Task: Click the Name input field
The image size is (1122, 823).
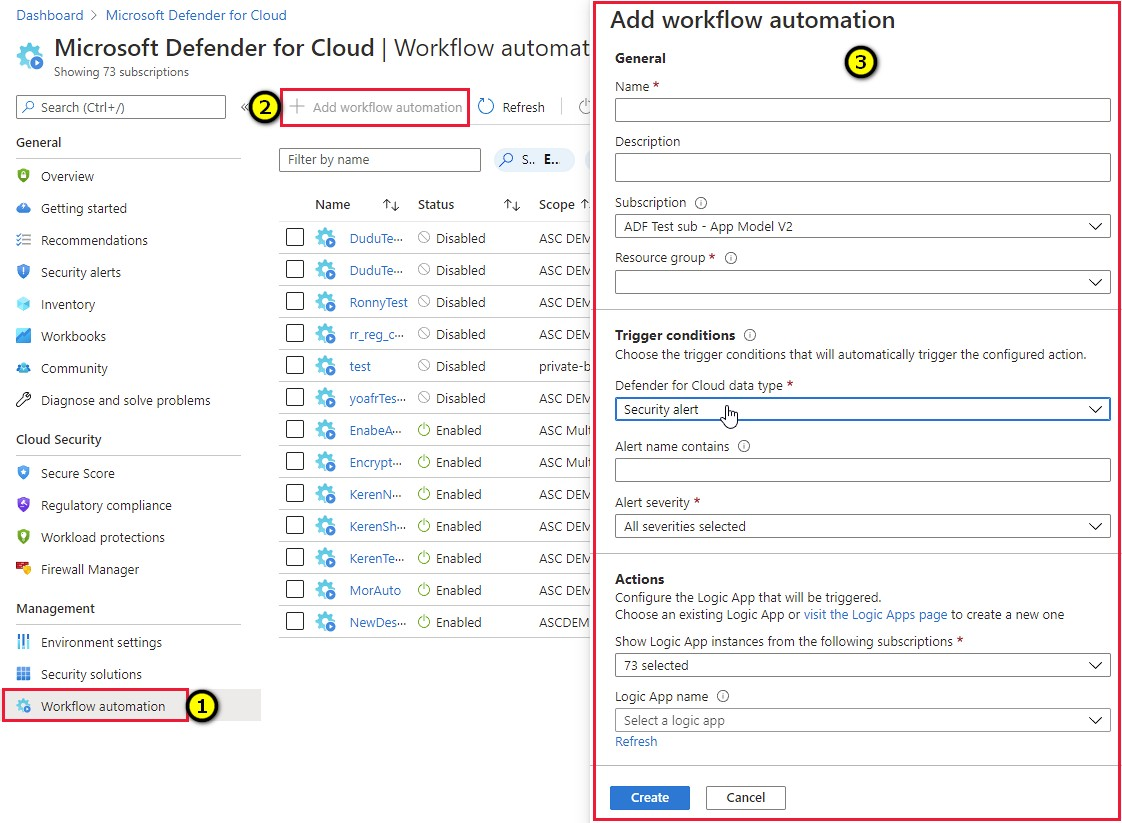Action: [862, 109]
